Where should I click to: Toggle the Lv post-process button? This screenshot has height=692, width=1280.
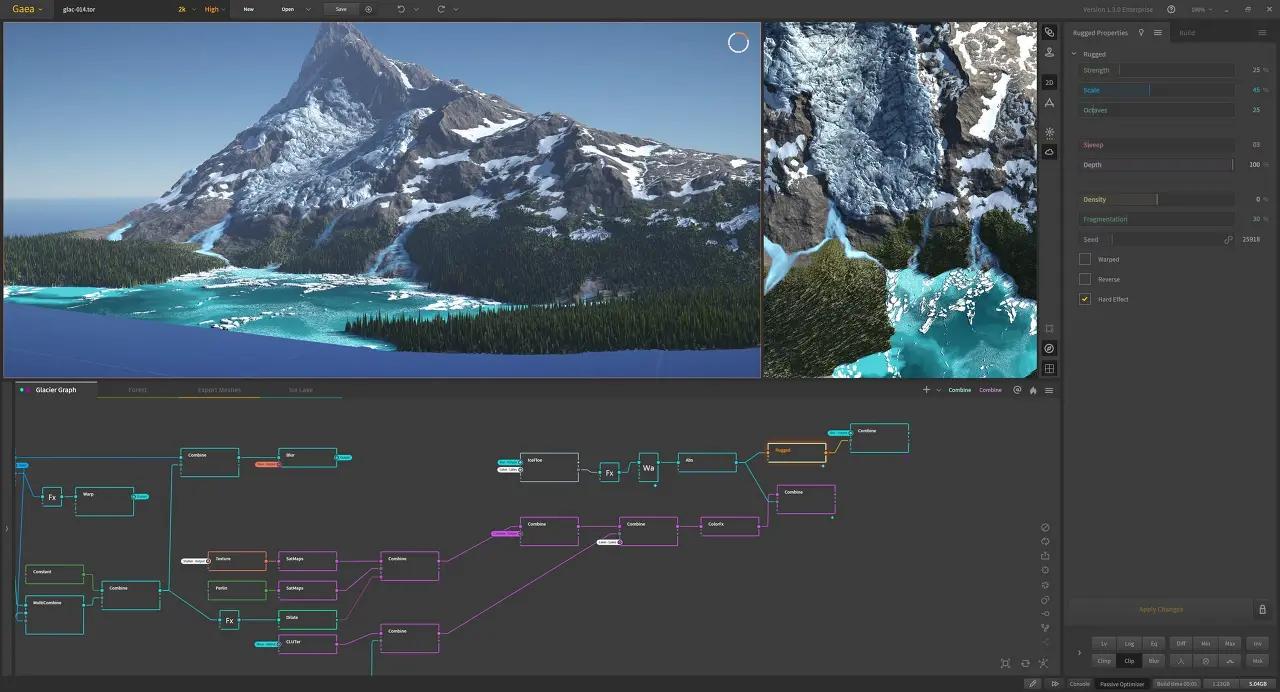pos(1104,643)
